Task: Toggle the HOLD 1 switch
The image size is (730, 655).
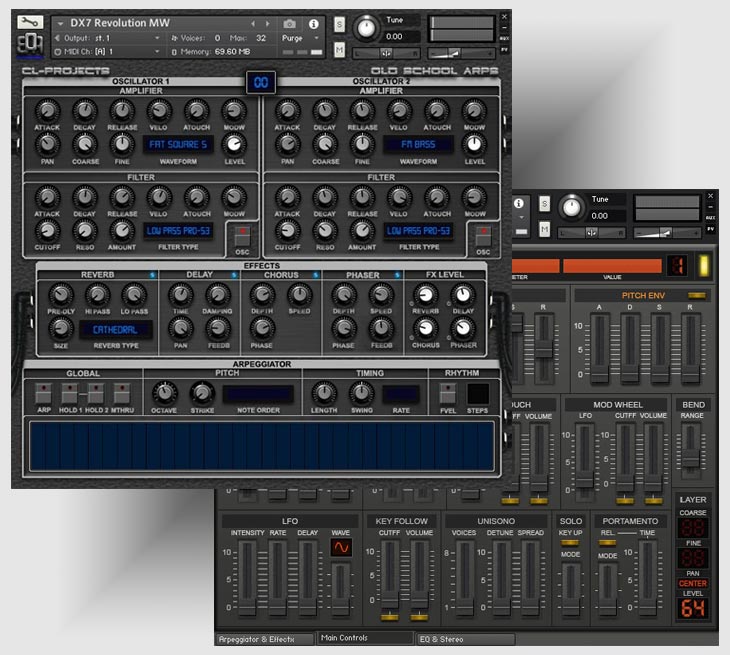Action: tap(69, 392)
